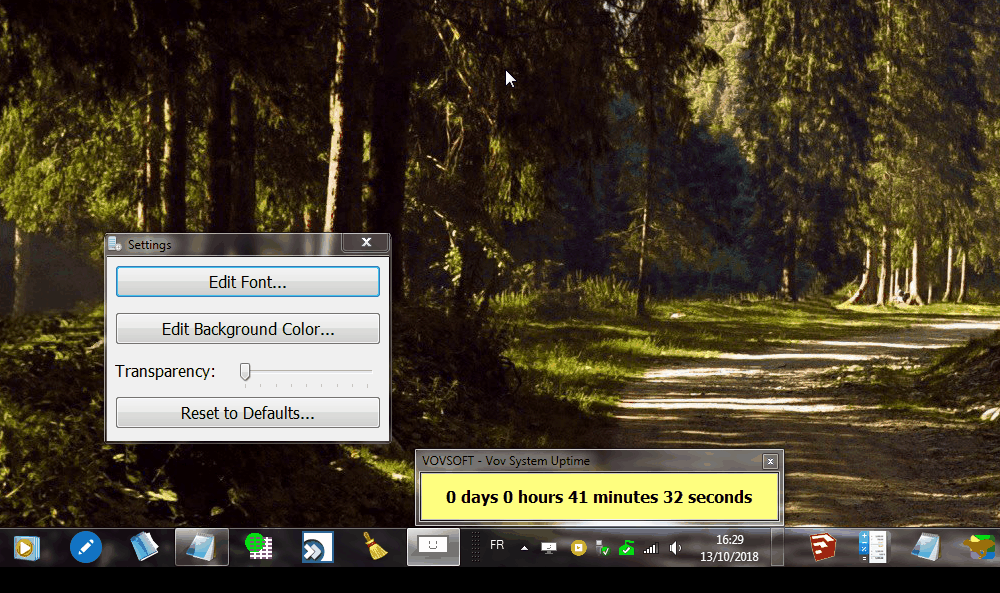
Task: Select the Vov System Uptime taskbar button
Action: coord(433,547)
